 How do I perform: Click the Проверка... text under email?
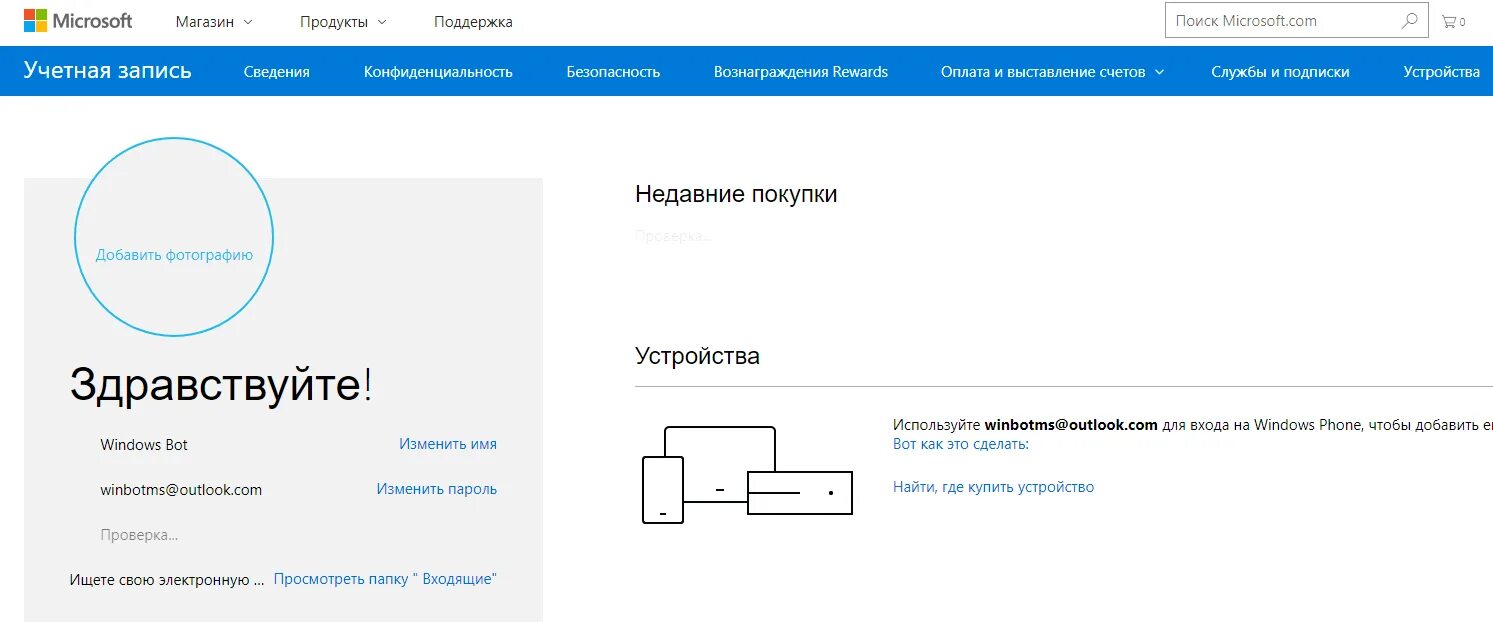[139, 535]
